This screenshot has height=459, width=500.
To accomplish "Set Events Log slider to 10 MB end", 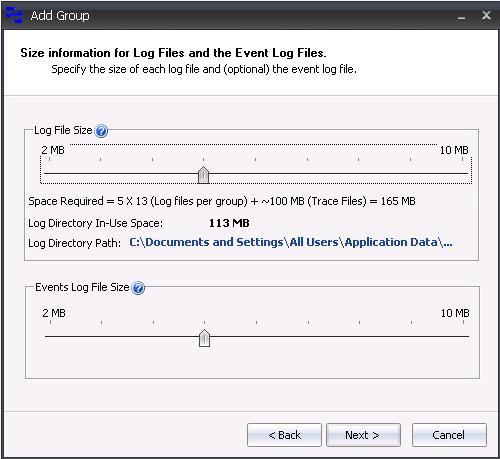I will [x=464, y=337].
